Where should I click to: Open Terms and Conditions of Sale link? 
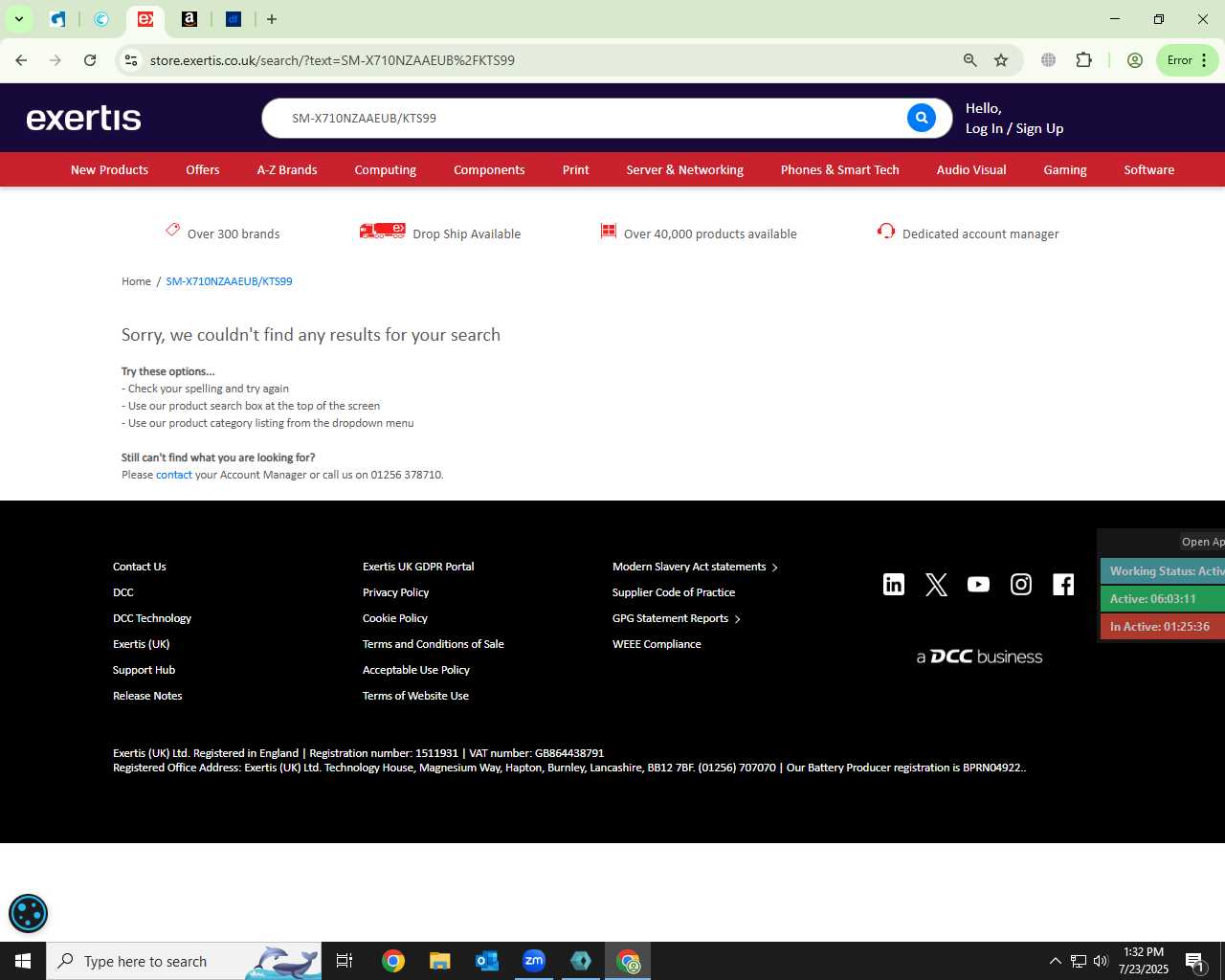click(x=433, y=644)
